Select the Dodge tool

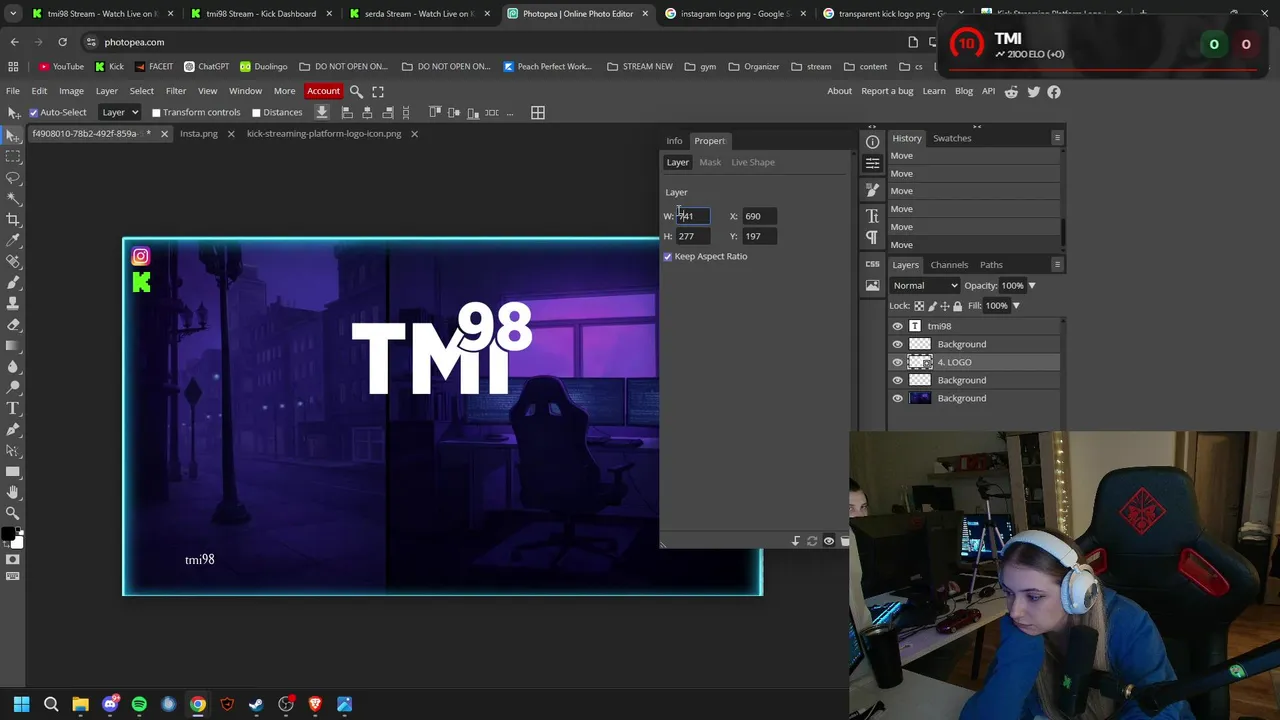click(x=13, y=387)
